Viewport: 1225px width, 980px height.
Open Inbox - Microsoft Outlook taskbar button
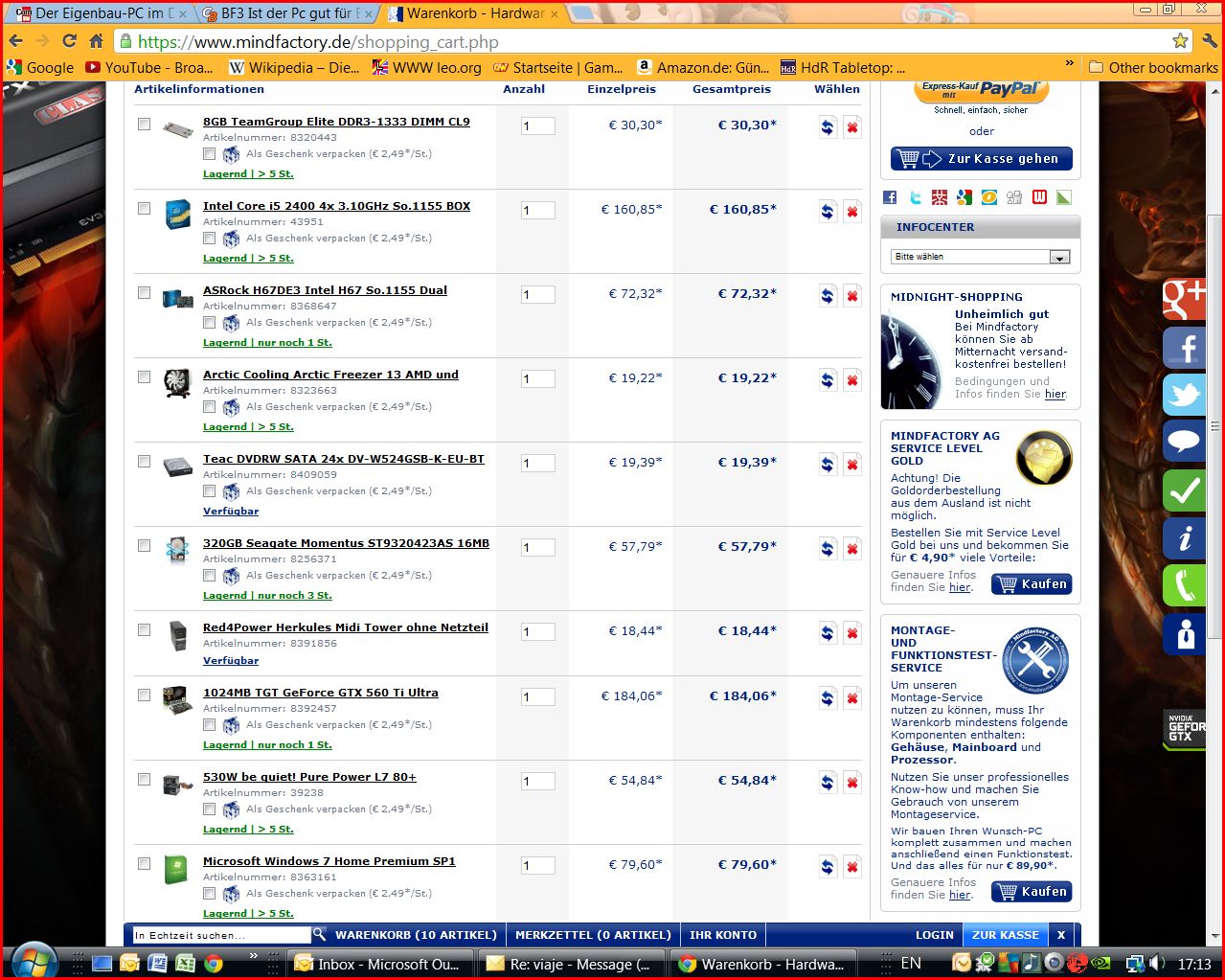pos(381,964)
